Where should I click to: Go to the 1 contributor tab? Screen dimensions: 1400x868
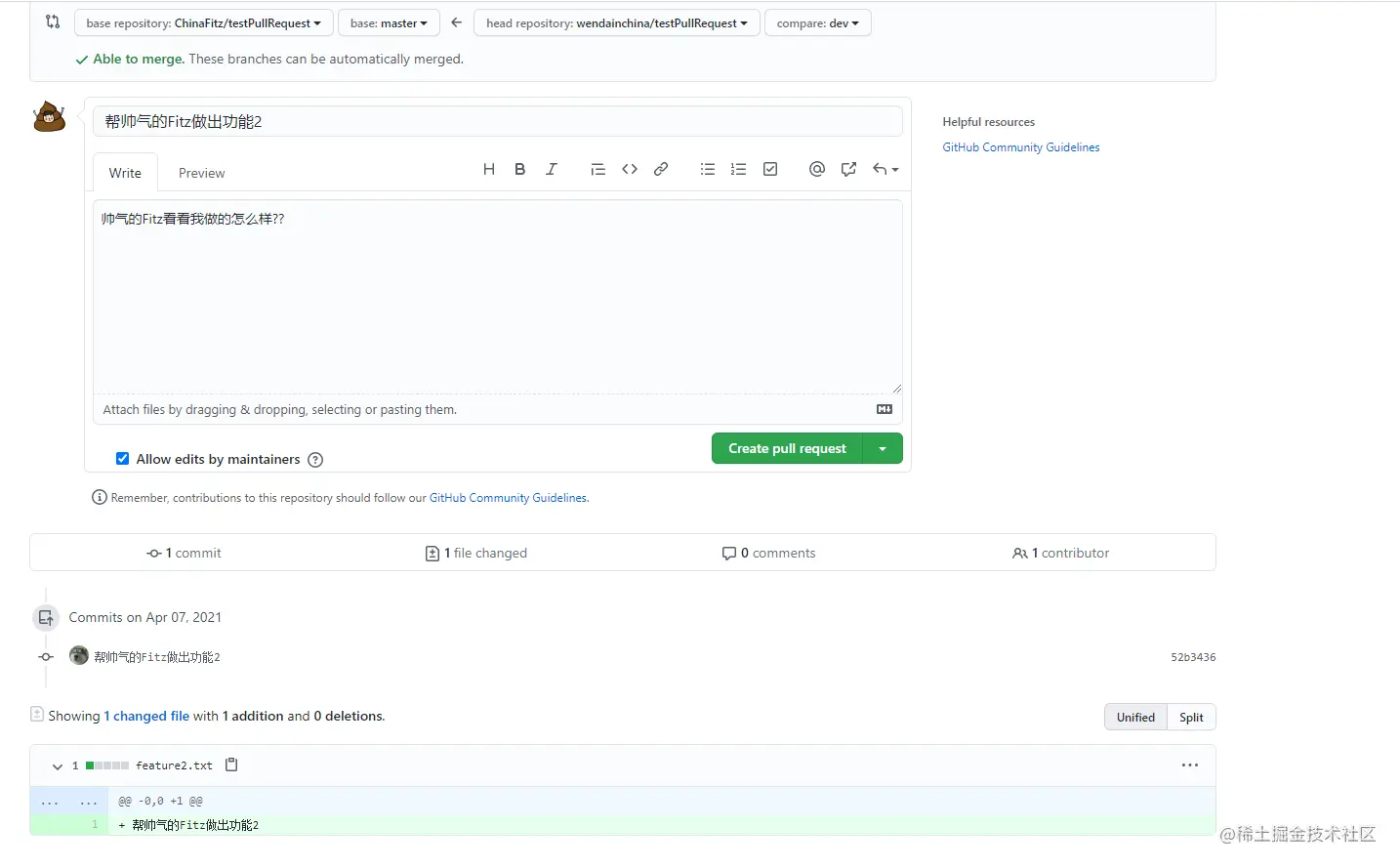pyautogui.click(x=1061, y=553)
